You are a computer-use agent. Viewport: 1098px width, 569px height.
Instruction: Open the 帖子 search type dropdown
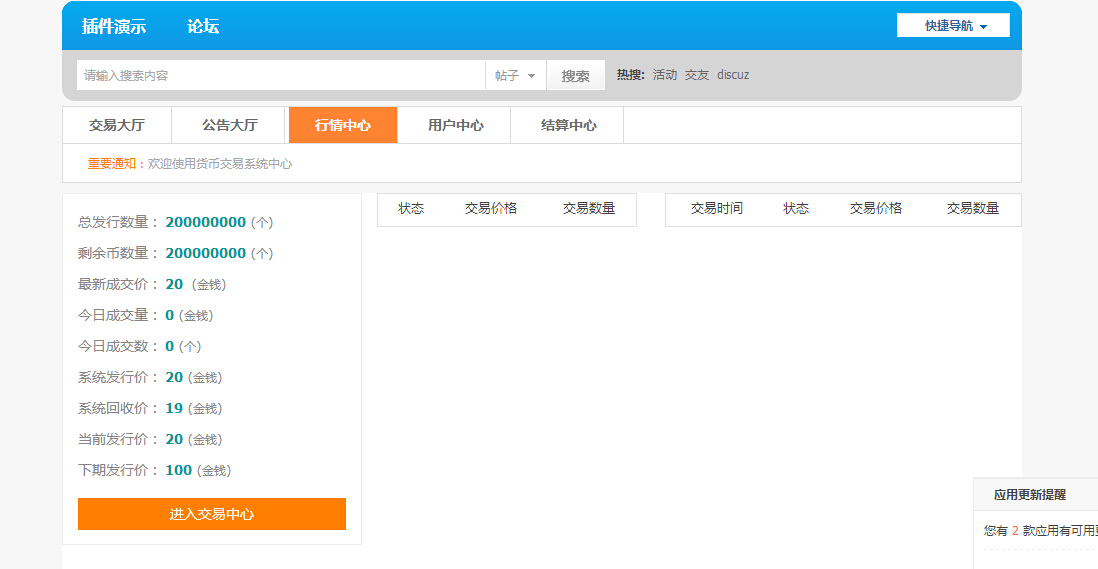tap(515, 75)
